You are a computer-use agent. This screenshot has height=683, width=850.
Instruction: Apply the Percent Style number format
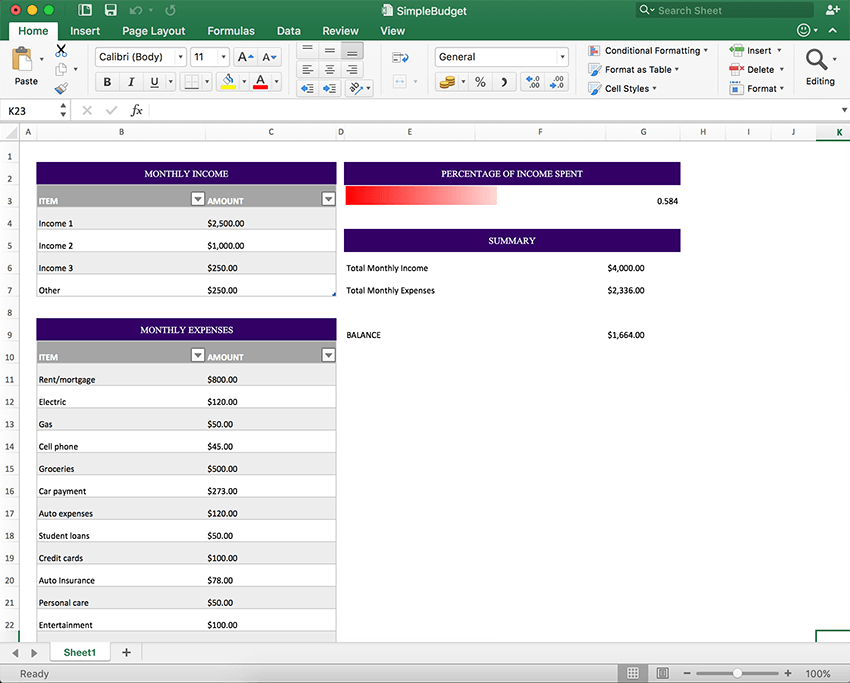481,81
